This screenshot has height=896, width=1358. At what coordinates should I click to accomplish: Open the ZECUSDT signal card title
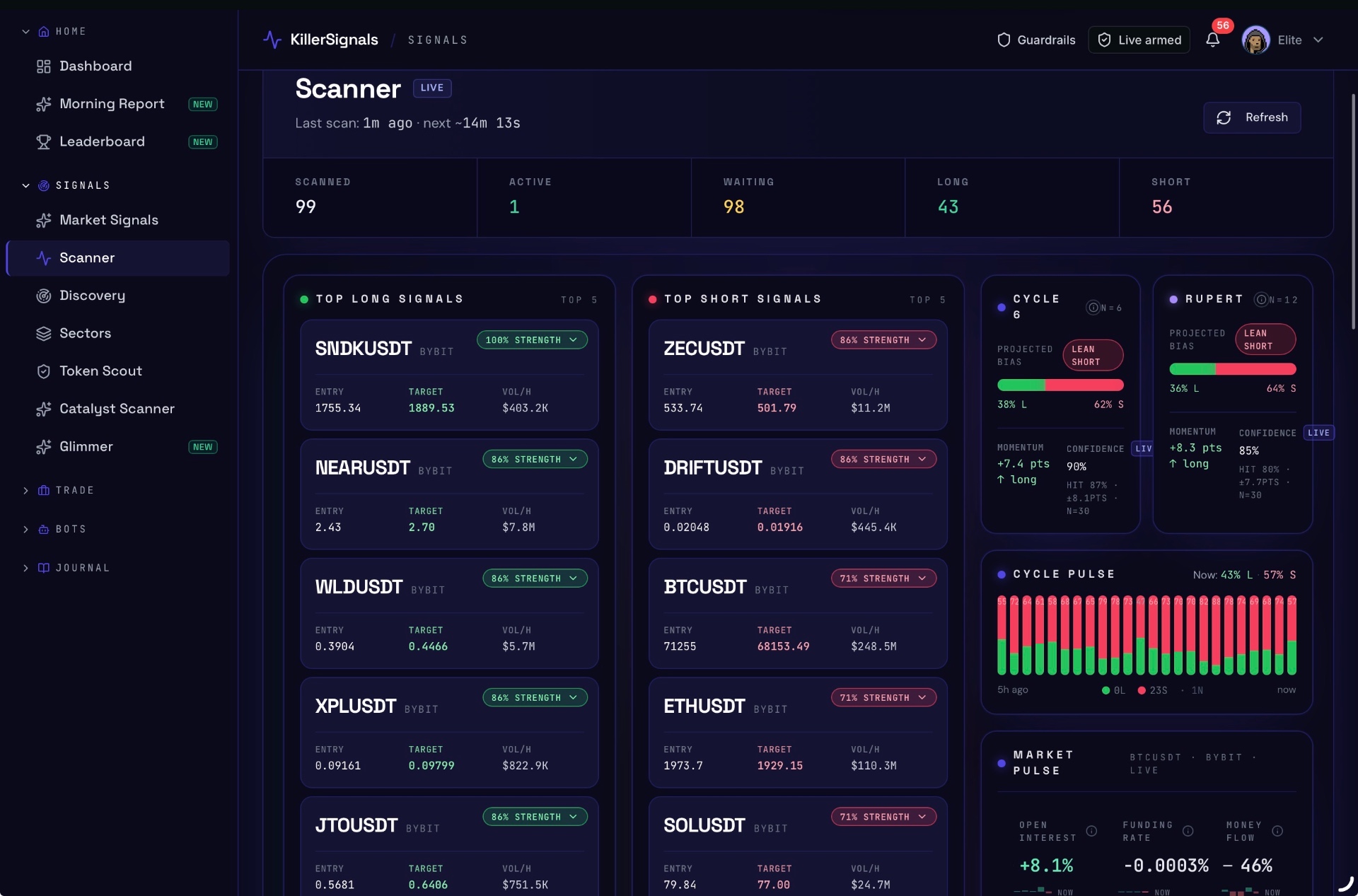[704, 349]
